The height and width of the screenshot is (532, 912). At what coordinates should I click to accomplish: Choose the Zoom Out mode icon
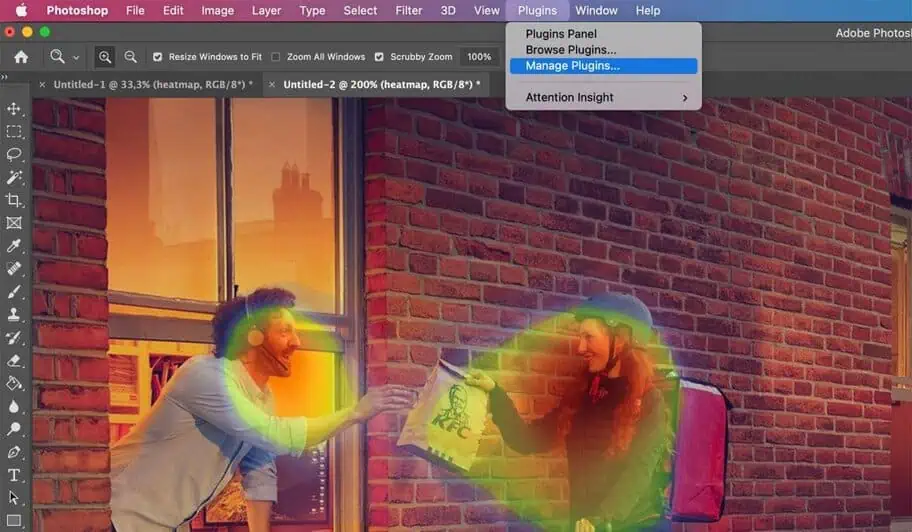click(130, 56)
